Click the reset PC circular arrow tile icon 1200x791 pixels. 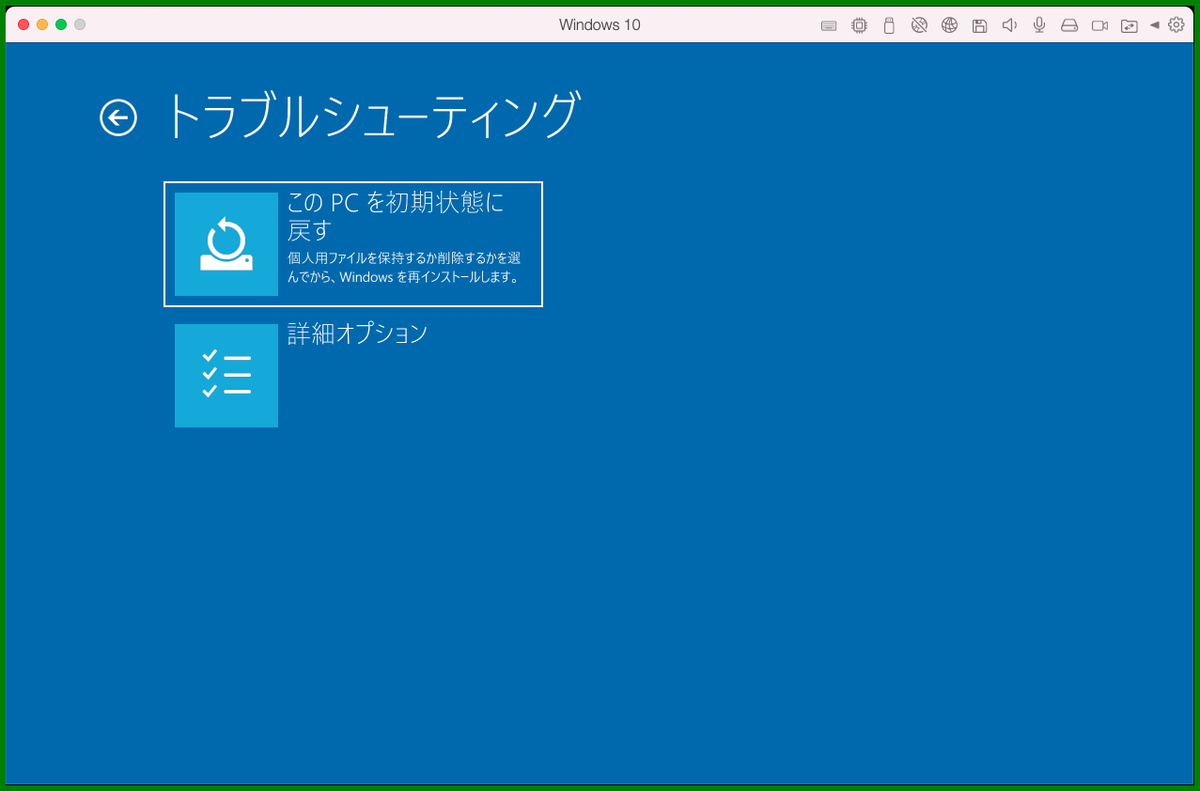tap(226, 244)
